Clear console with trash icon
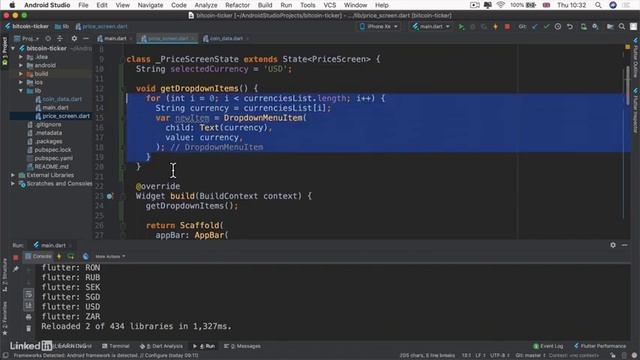Screen dimensions: 640x360 coord(29,328)
